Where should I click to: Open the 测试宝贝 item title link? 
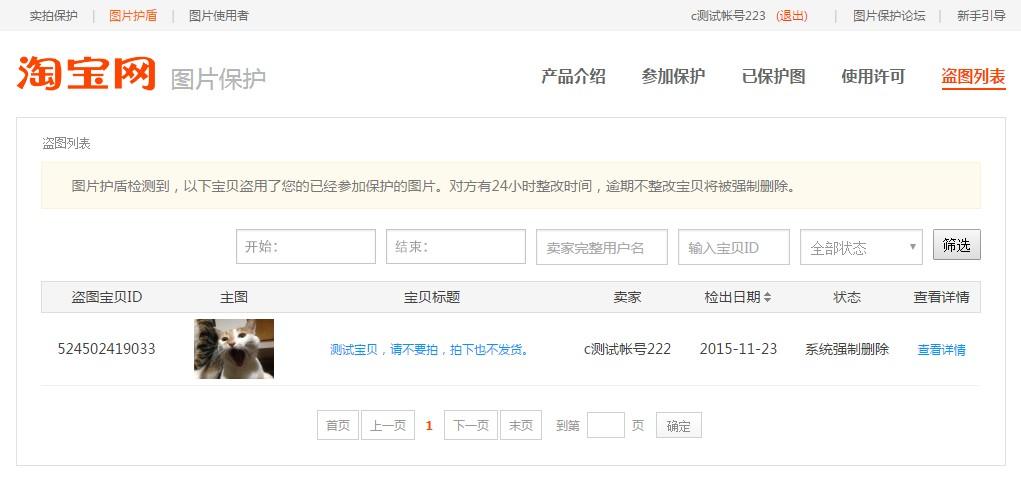click(x=429, y=350)
